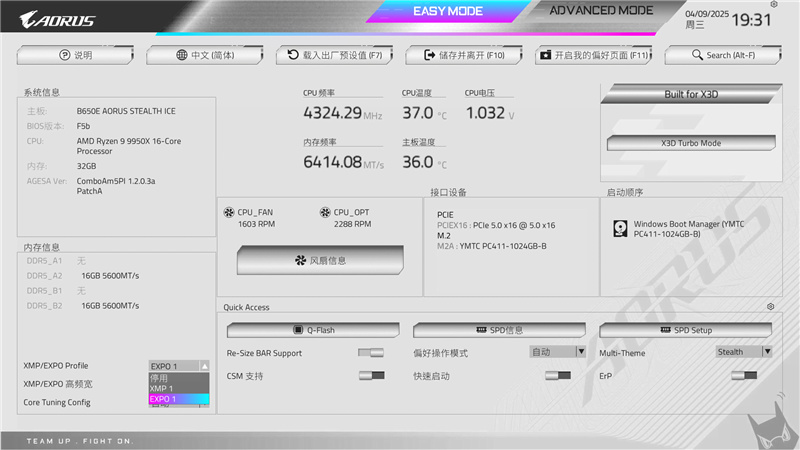Screen dimensions: 800x450
Task: Load factory defaults (F7) button
Action: point(334,55)
